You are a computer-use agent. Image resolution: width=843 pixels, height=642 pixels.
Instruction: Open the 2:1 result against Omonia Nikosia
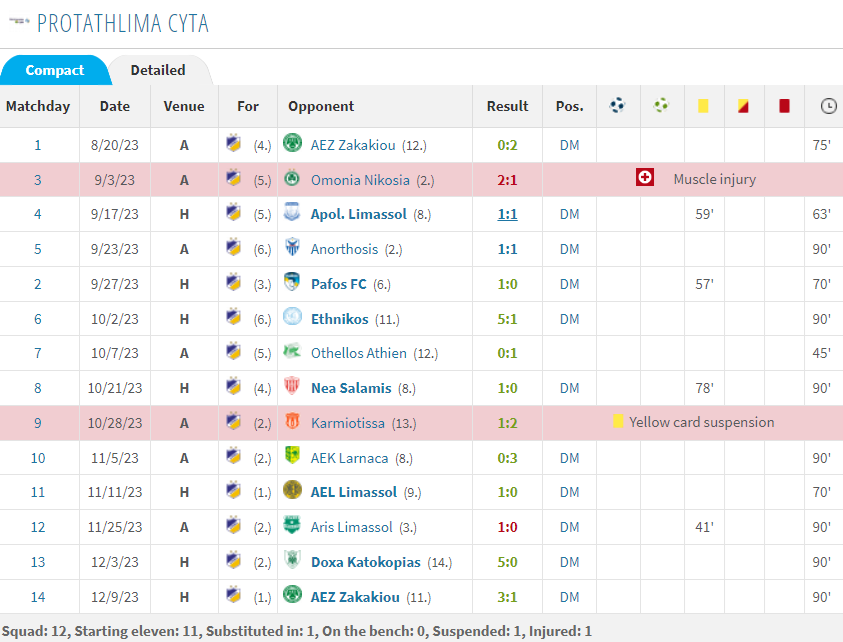click(x=508, y=180)
